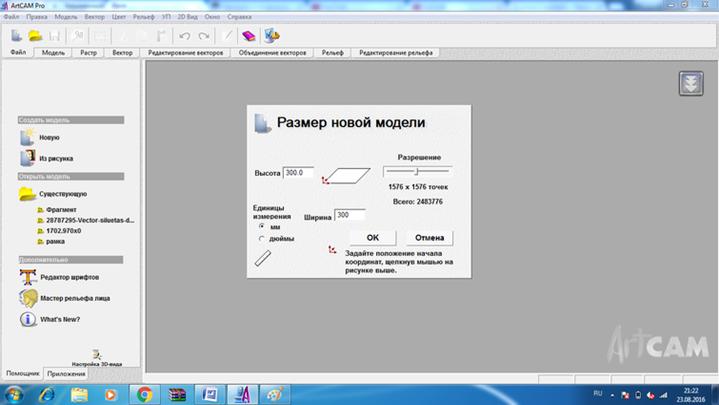The image size is (719, 405).
Task: Select мм units radio button
Action: point(262,226)
